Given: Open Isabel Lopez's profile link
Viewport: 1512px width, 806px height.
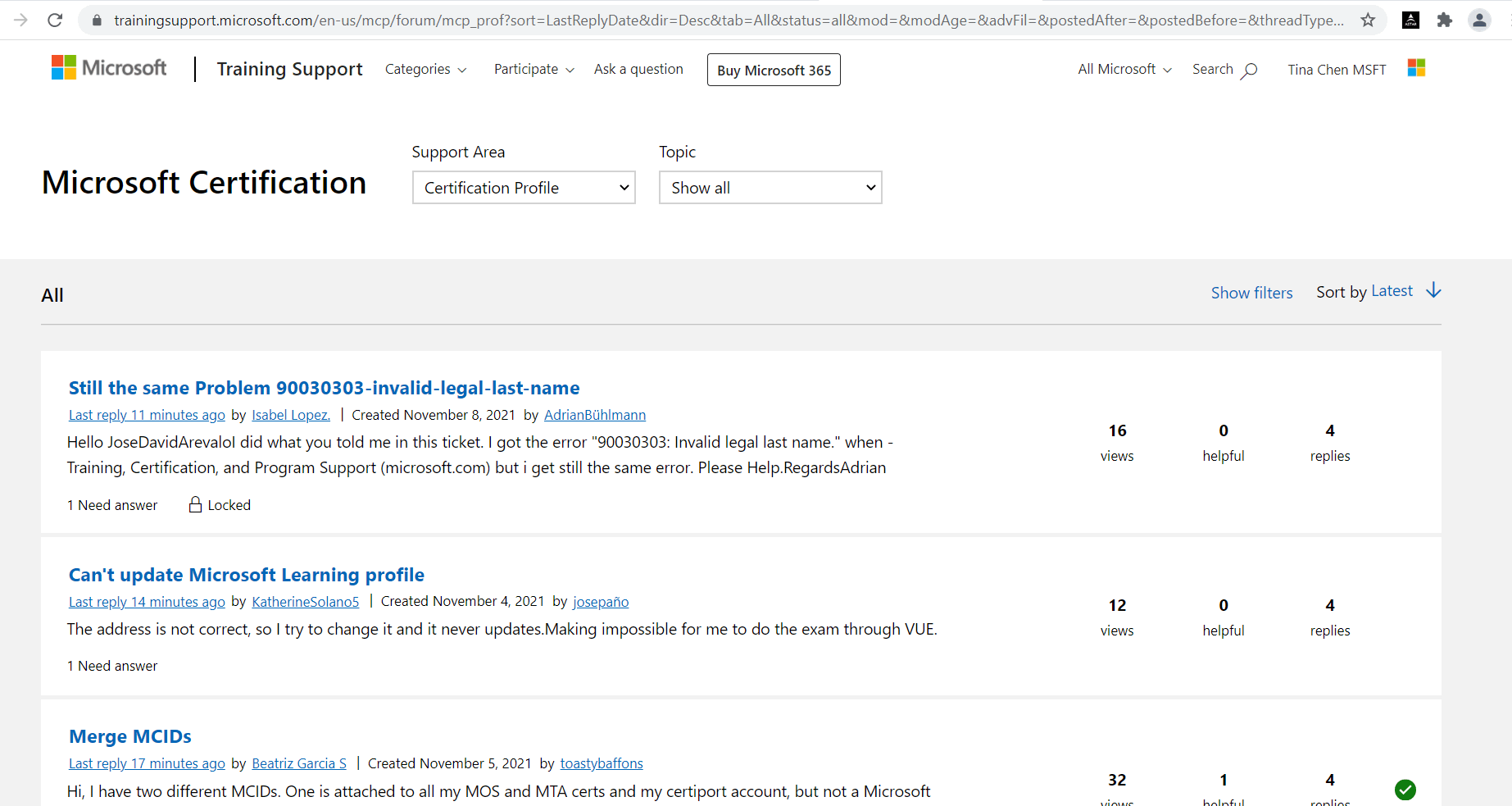Looking at the screenshot, I should tap(291, 415).
